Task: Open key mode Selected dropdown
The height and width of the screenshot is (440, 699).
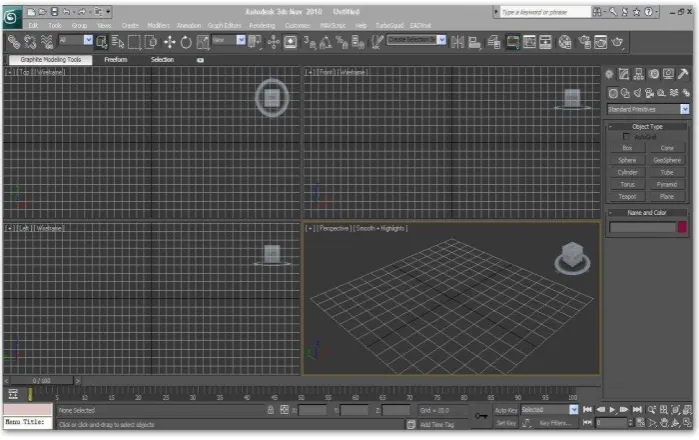Action: point(549,409)
